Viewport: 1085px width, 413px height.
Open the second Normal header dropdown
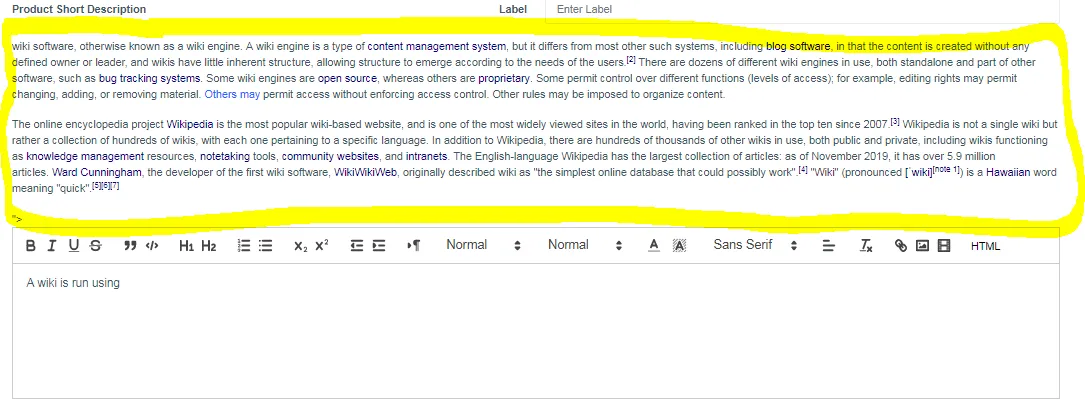point(585,245)
